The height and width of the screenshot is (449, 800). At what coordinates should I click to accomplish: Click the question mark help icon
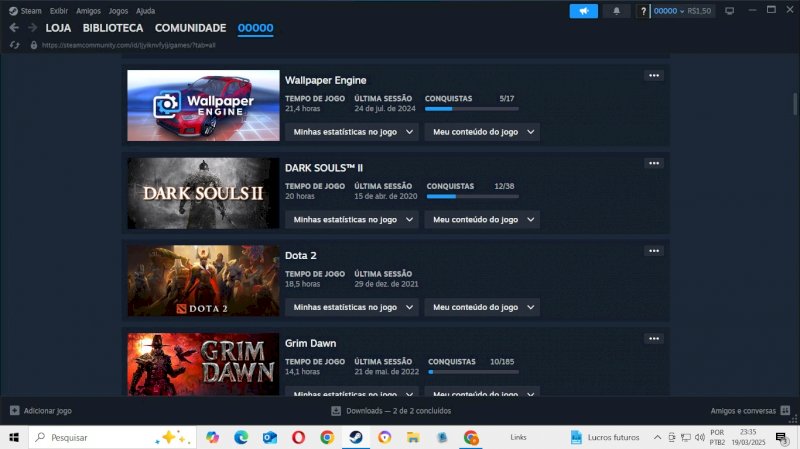click(x=643, y=11)
